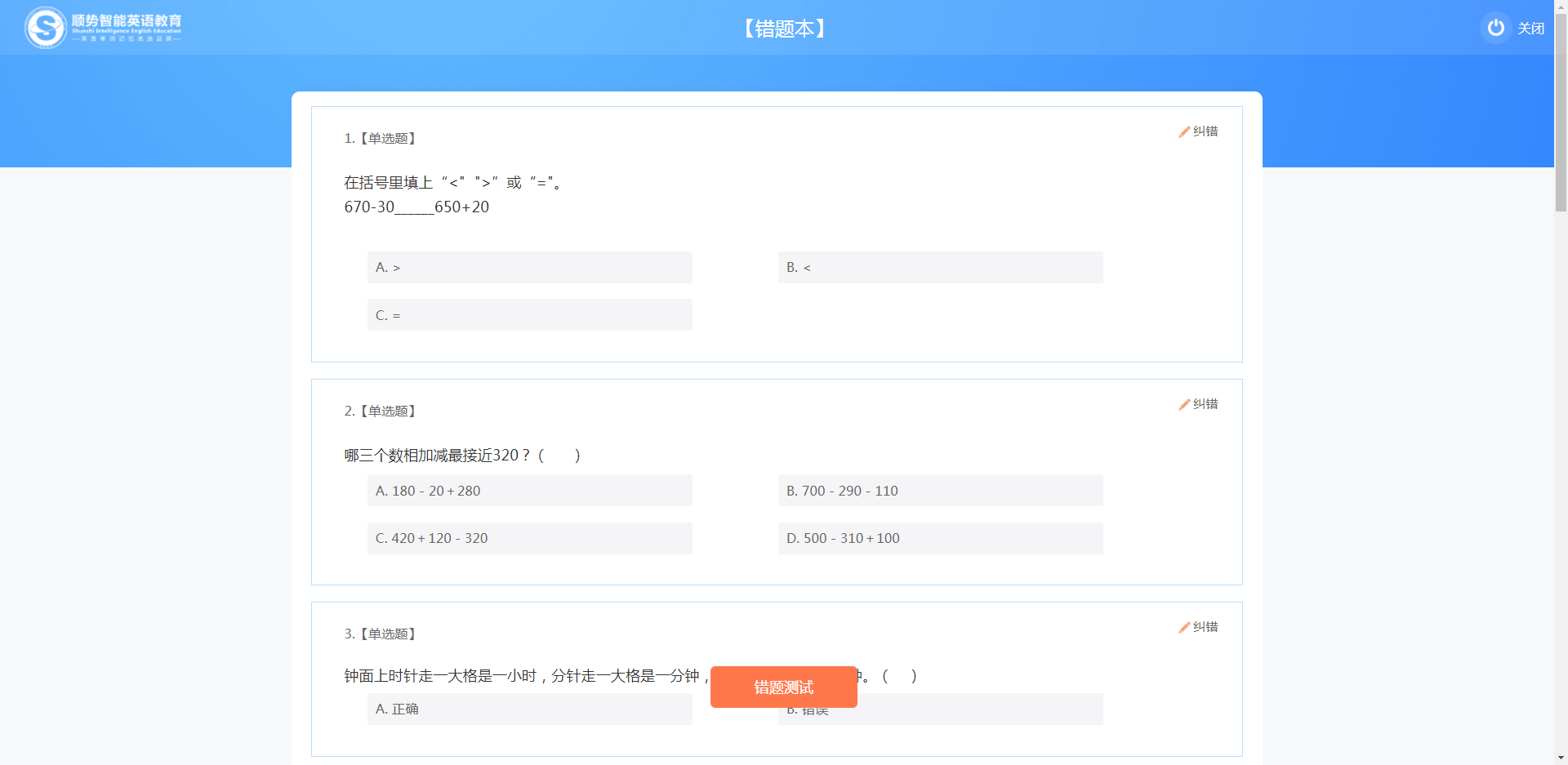Screen dimensions: 1568x765
Task: Click the 纠错 pencil icon on question 1
Action: tap(1184, 131)
